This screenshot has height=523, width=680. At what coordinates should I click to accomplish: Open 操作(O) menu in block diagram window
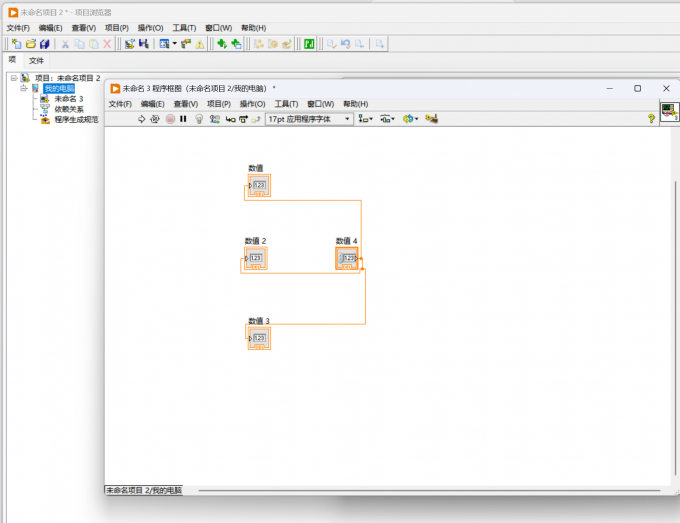[252, 104]
